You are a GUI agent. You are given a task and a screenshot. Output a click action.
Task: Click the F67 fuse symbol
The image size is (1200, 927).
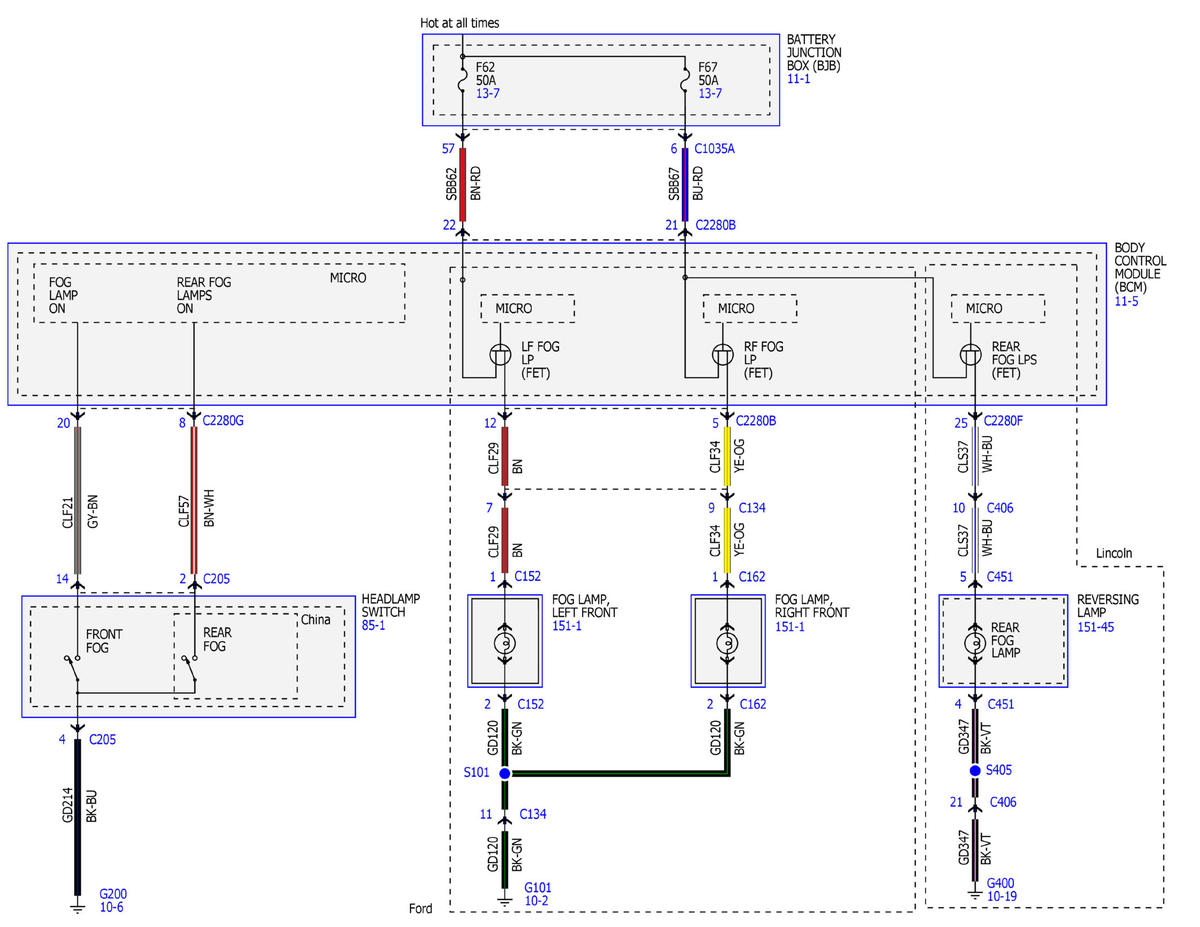point(686,79)
